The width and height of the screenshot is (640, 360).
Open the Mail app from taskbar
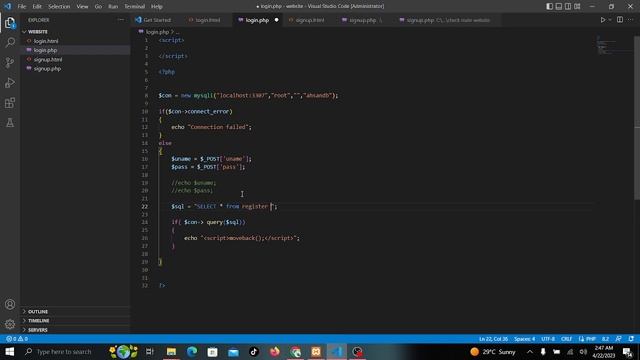pos(233,352)
